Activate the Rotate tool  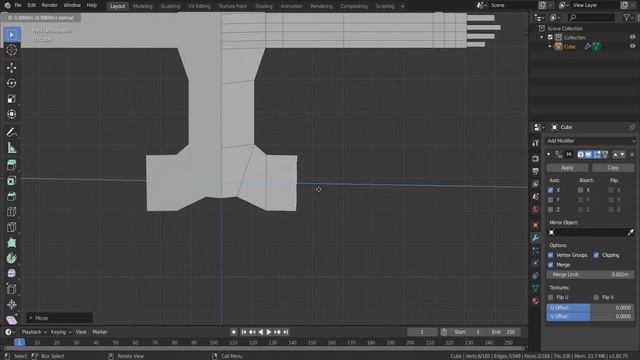11,83
